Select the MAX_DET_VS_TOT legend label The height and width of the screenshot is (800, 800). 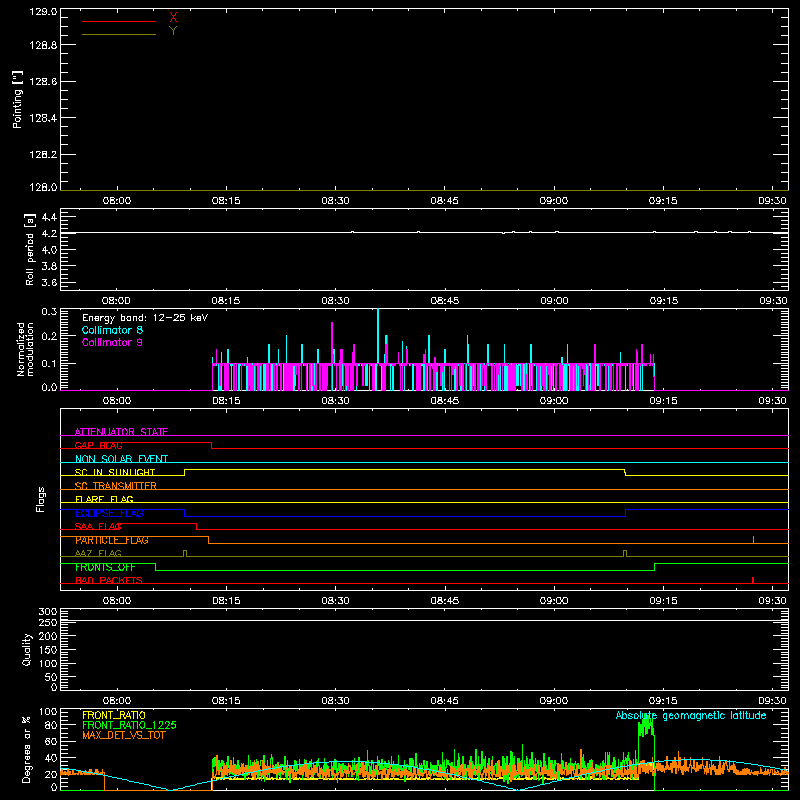(123, 735)
